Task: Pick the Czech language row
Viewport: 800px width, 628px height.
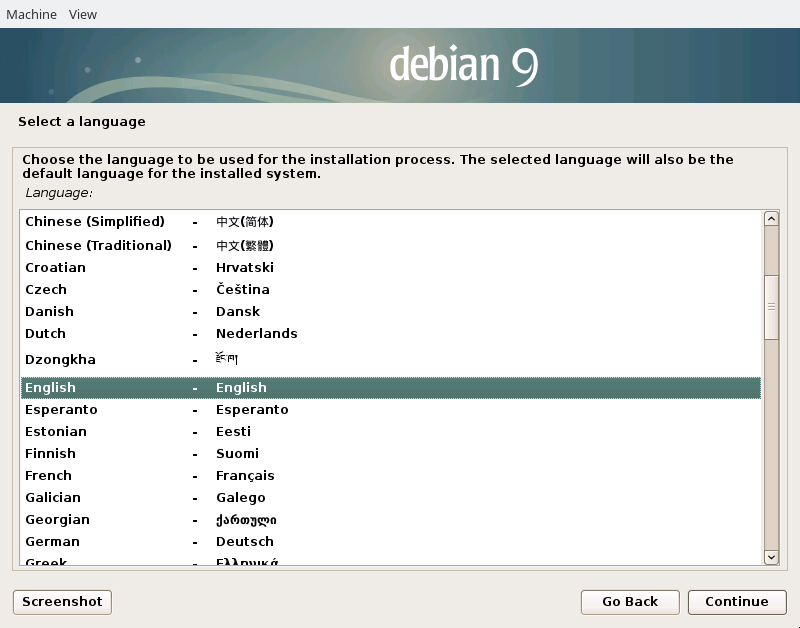Action: 391,289
